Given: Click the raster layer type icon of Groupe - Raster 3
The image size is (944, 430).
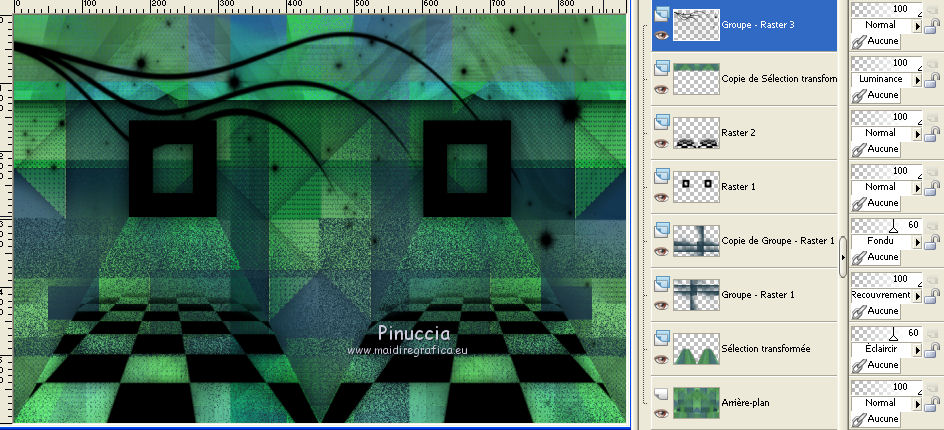Looking at the screenshot, I should [662, 13].
